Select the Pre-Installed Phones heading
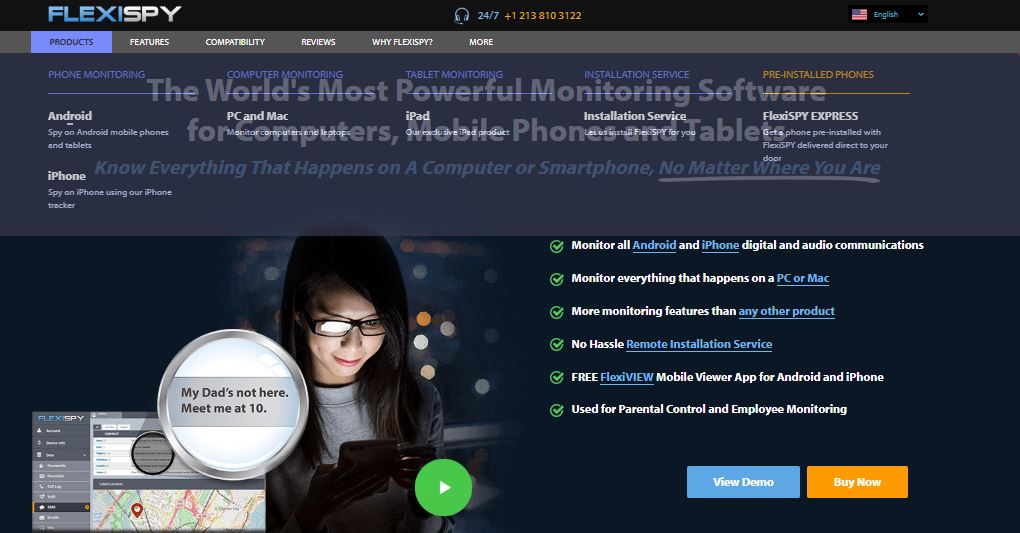 pos(818,74)
